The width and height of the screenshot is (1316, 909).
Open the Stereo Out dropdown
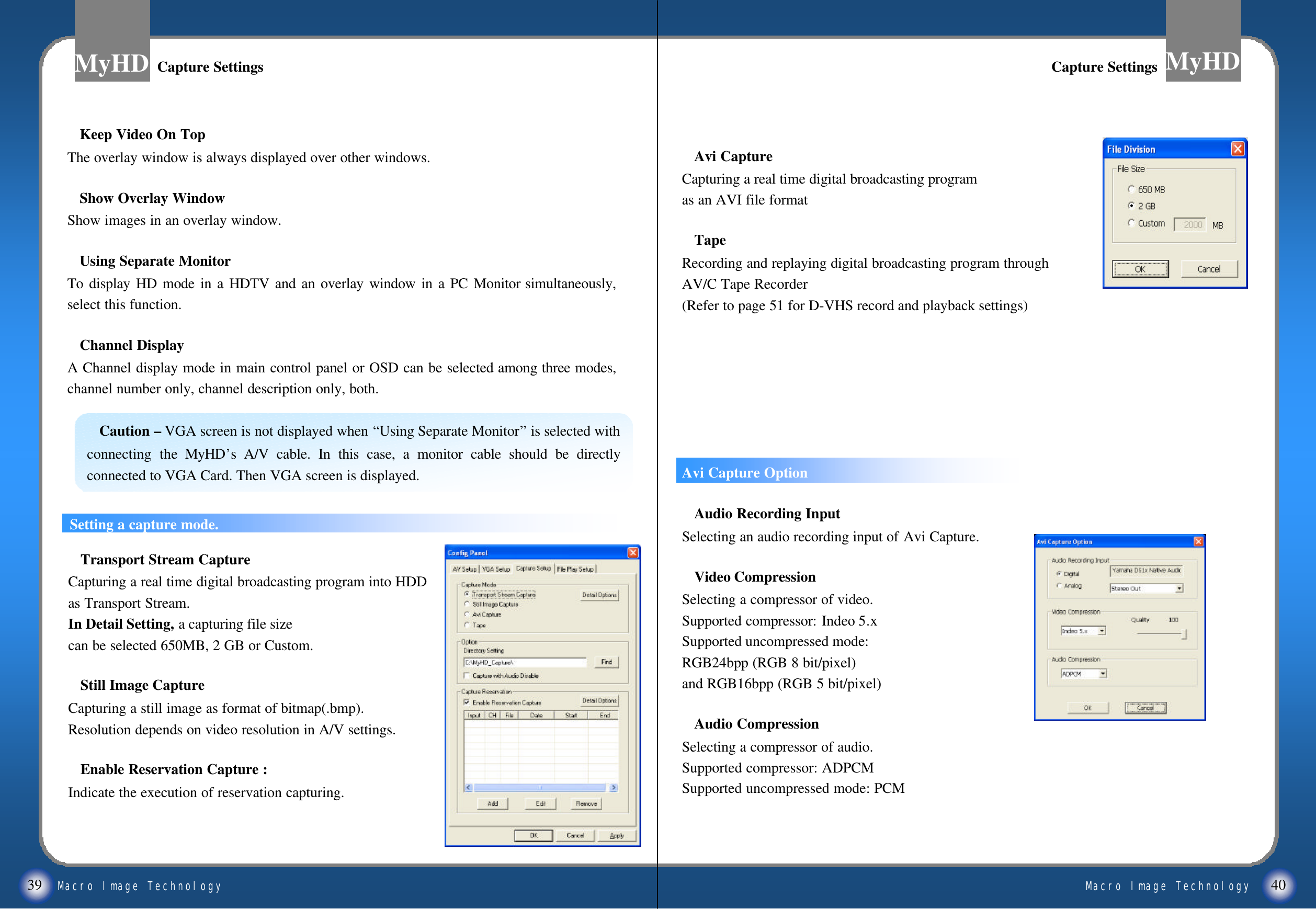1179,588
